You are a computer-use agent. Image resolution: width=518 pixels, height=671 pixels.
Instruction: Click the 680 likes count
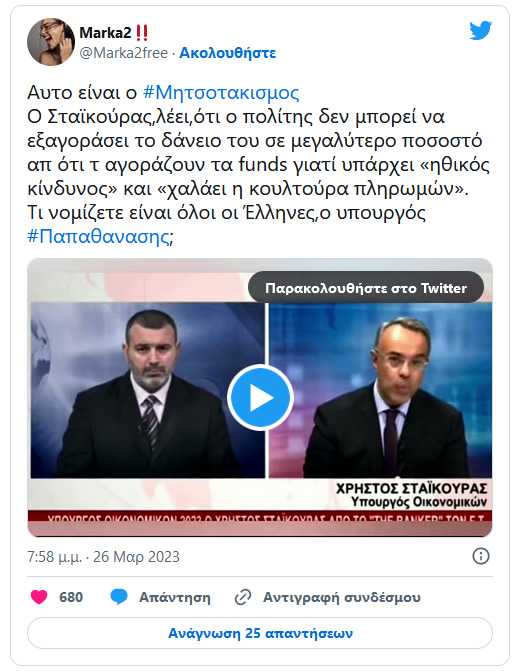click(71, 597)
